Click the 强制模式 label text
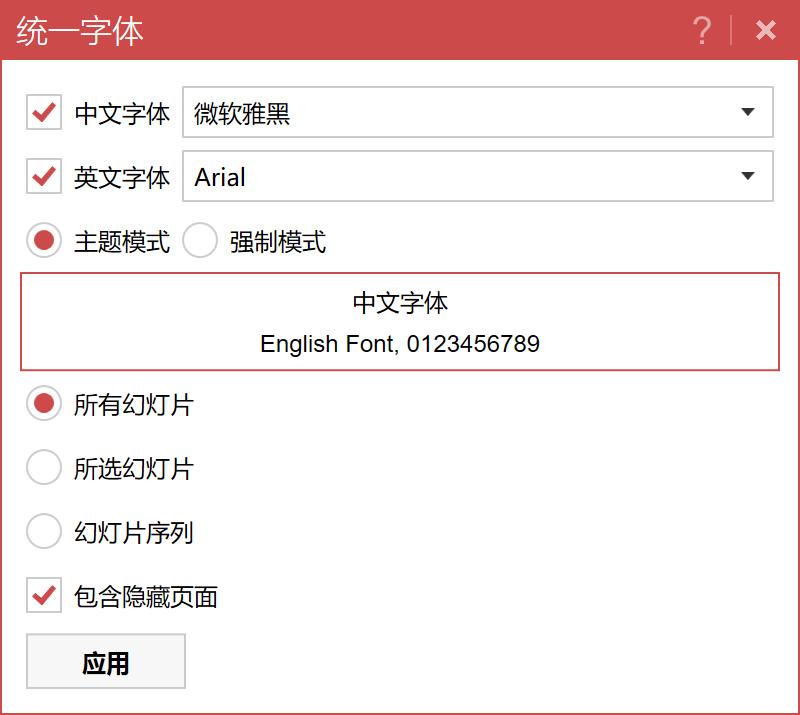 278,242
